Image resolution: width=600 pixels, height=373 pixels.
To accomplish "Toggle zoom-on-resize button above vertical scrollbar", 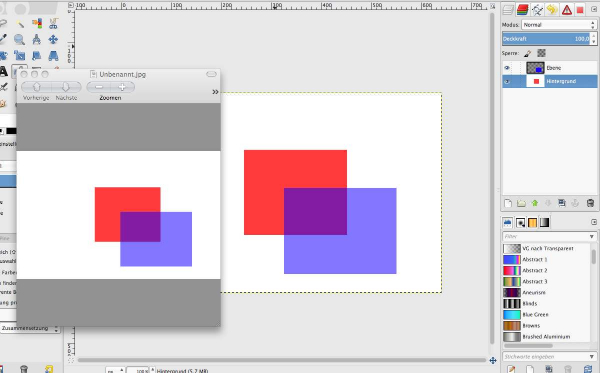I will point(493,6).
